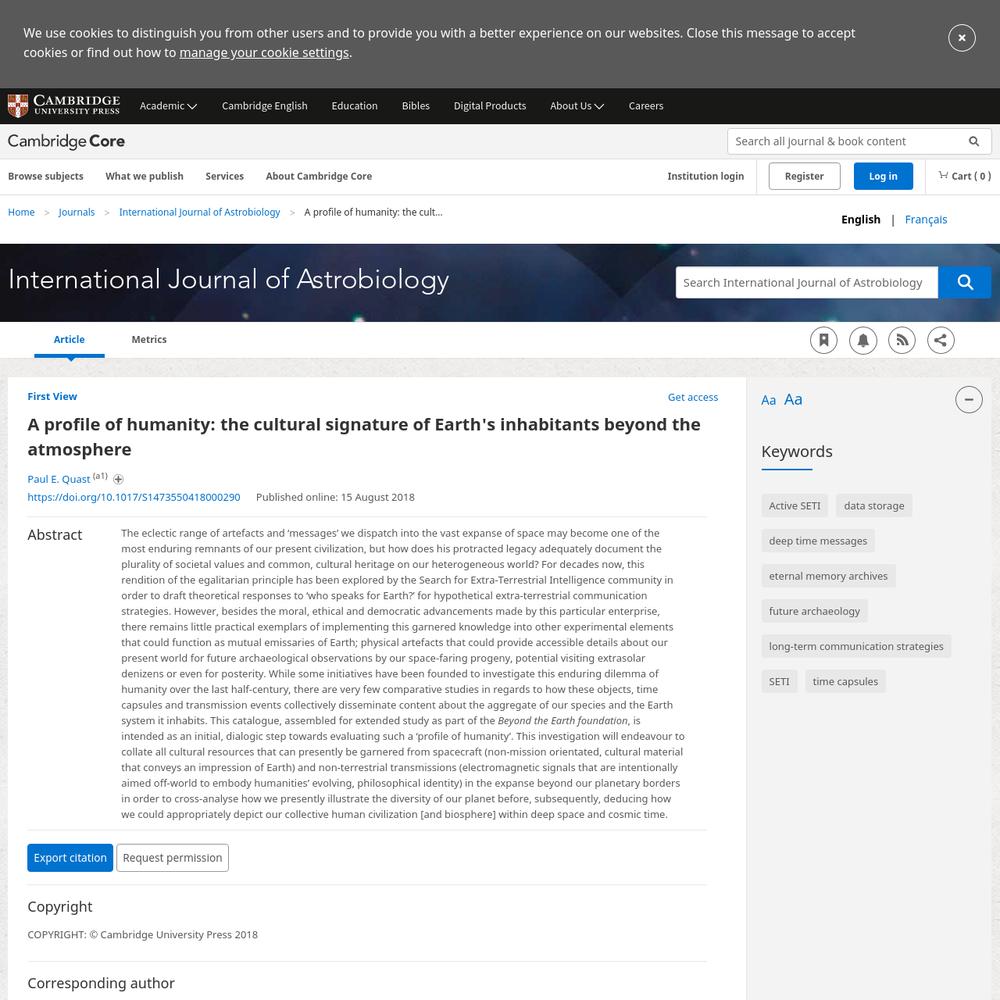
Task: Select the time capsules keyword
Action: point(845,681)
